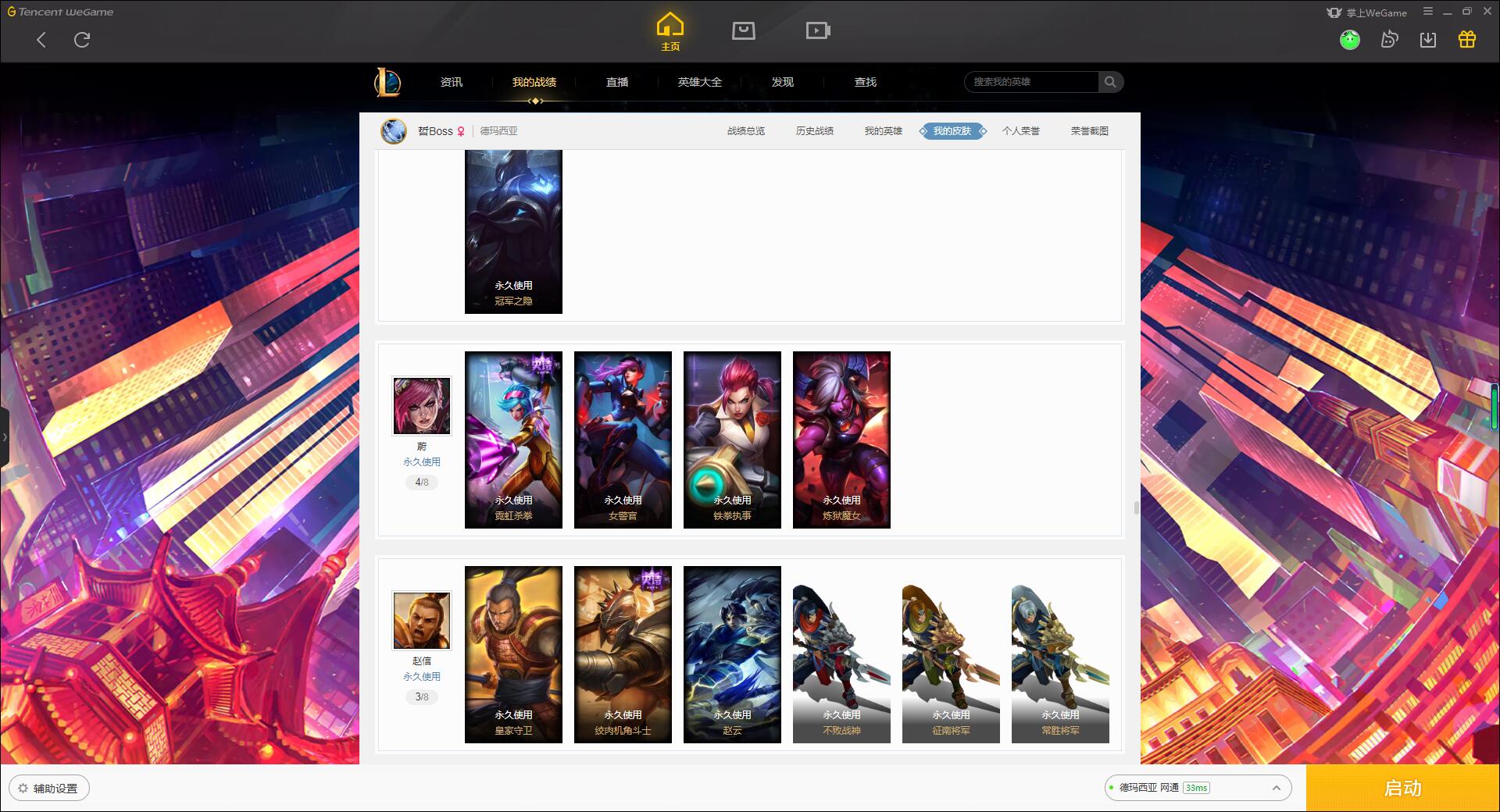Switch to 个人荣誉 tab
The width and height of the screenshot is (1500, 812).
coord(1021,131)
